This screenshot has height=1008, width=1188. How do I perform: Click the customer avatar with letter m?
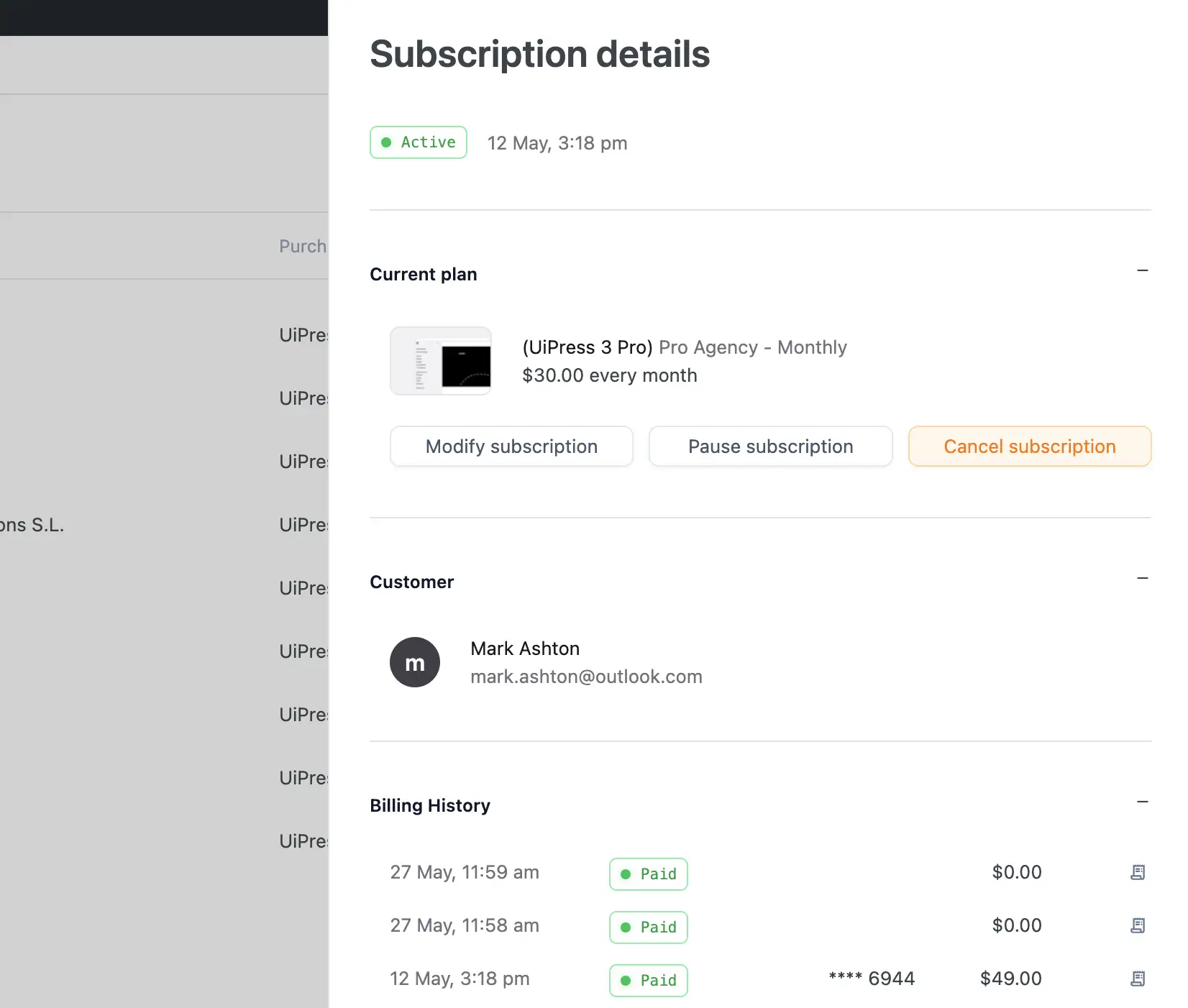pyautogui.click(x=415, y=662)
